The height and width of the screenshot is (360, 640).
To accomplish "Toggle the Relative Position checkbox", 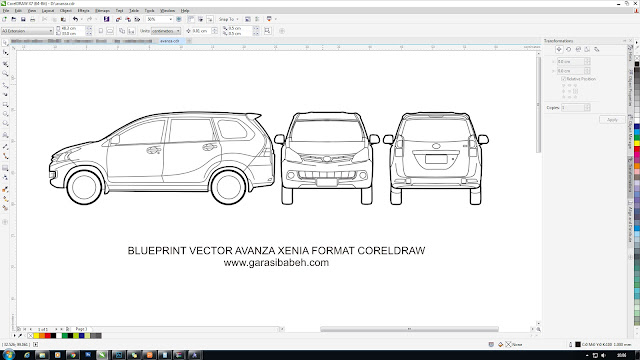I will coord(563,79).
